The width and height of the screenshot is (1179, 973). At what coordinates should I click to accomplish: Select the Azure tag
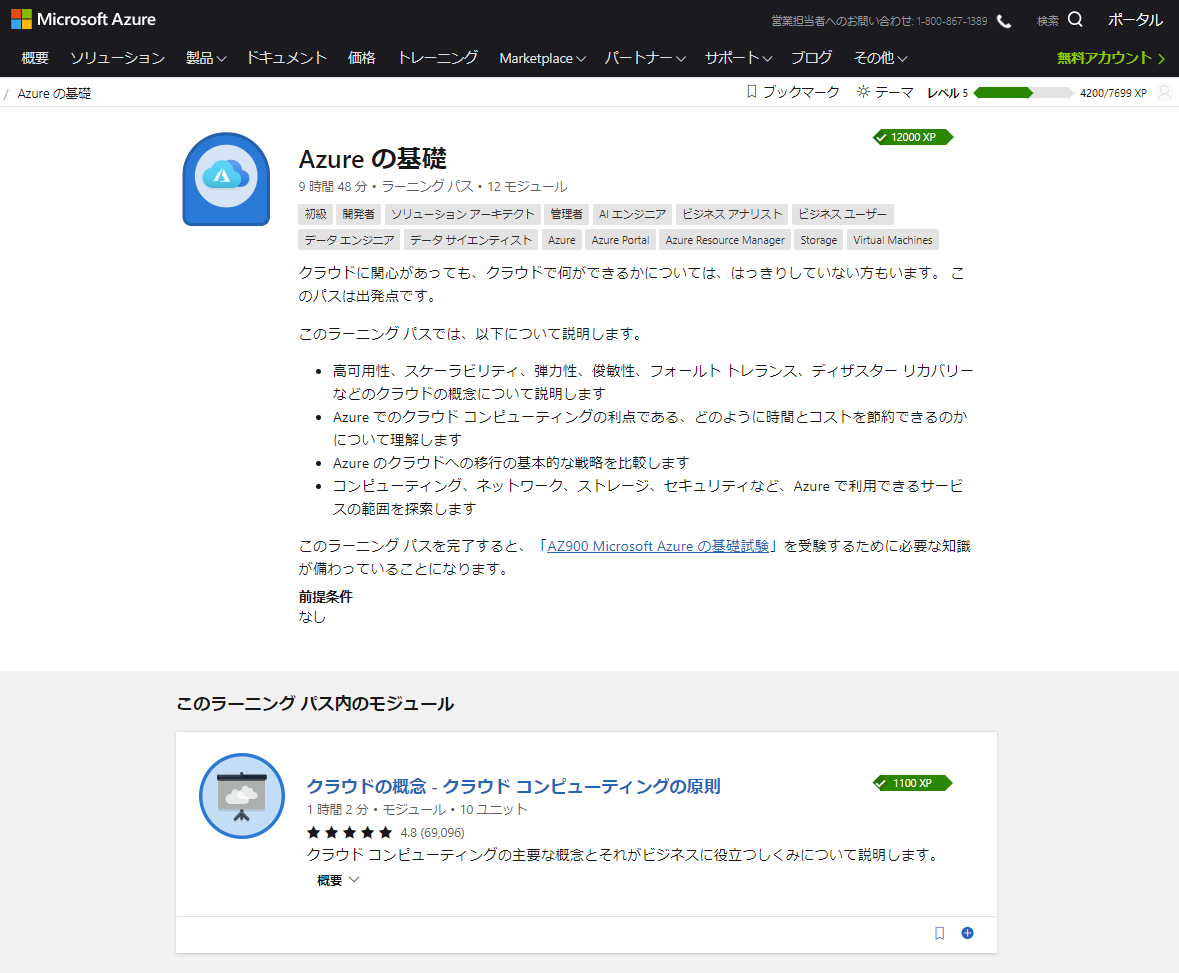coord(562,240)
